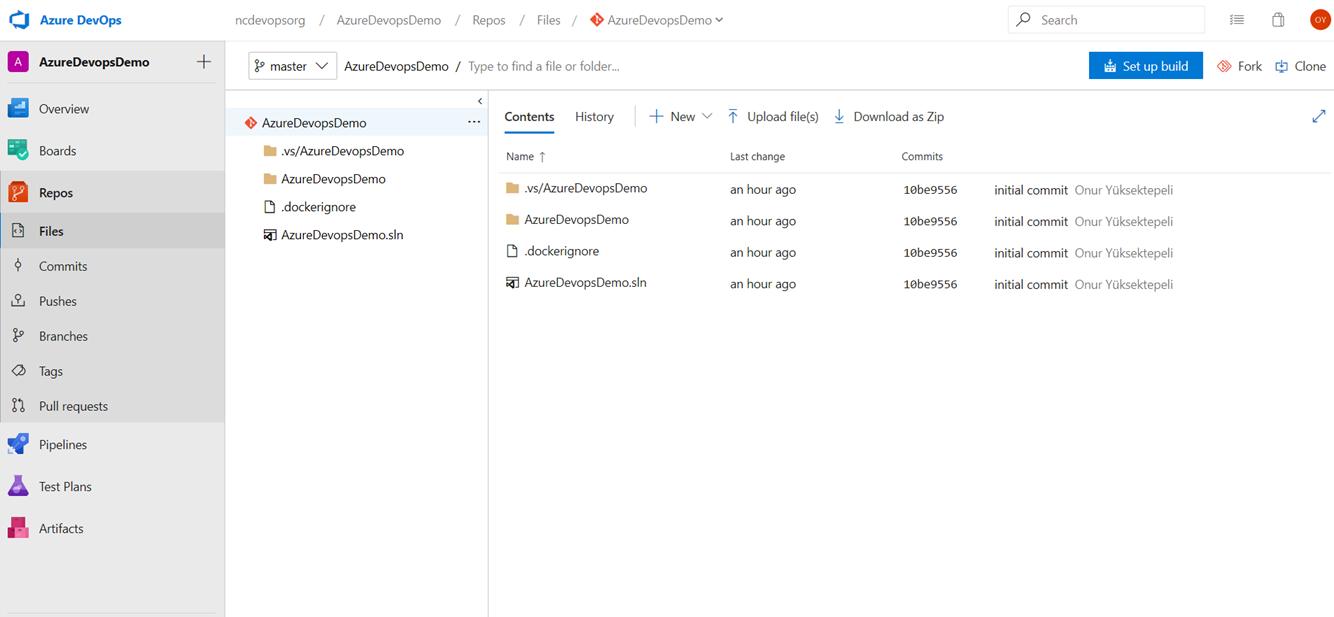Click the Fork button
1334x617 pixels.
tap(1239, 66)
